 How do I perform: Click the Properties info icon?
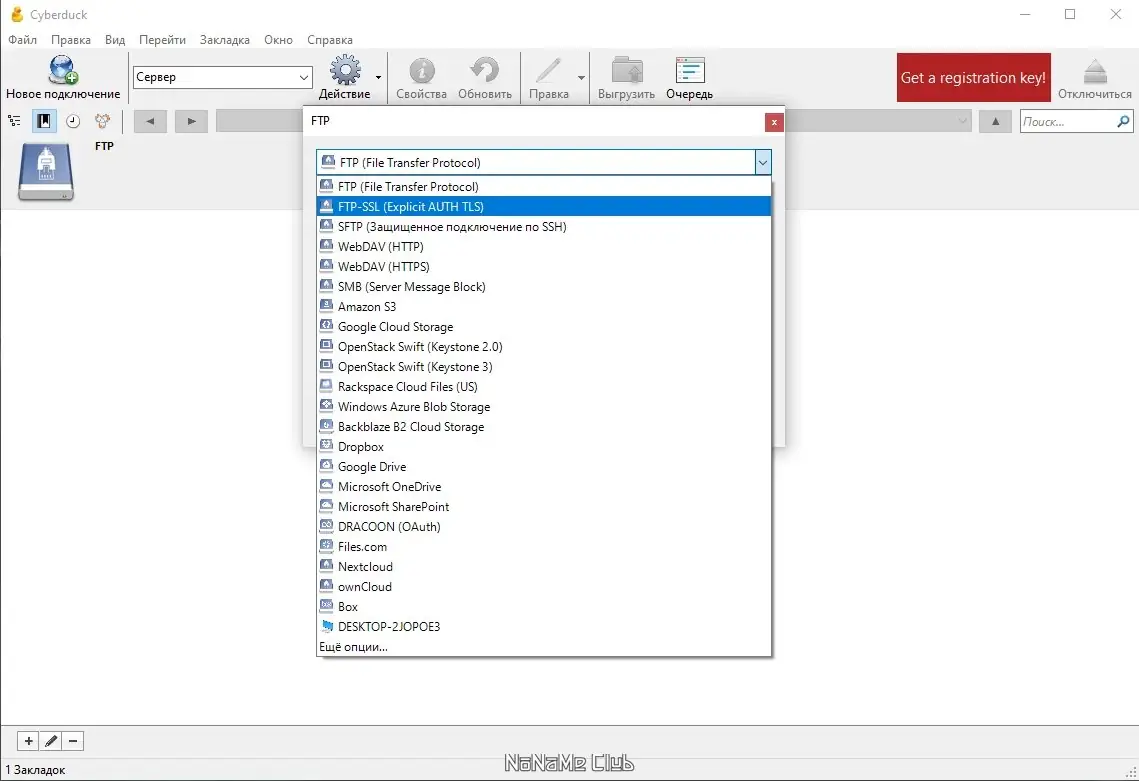421,77
